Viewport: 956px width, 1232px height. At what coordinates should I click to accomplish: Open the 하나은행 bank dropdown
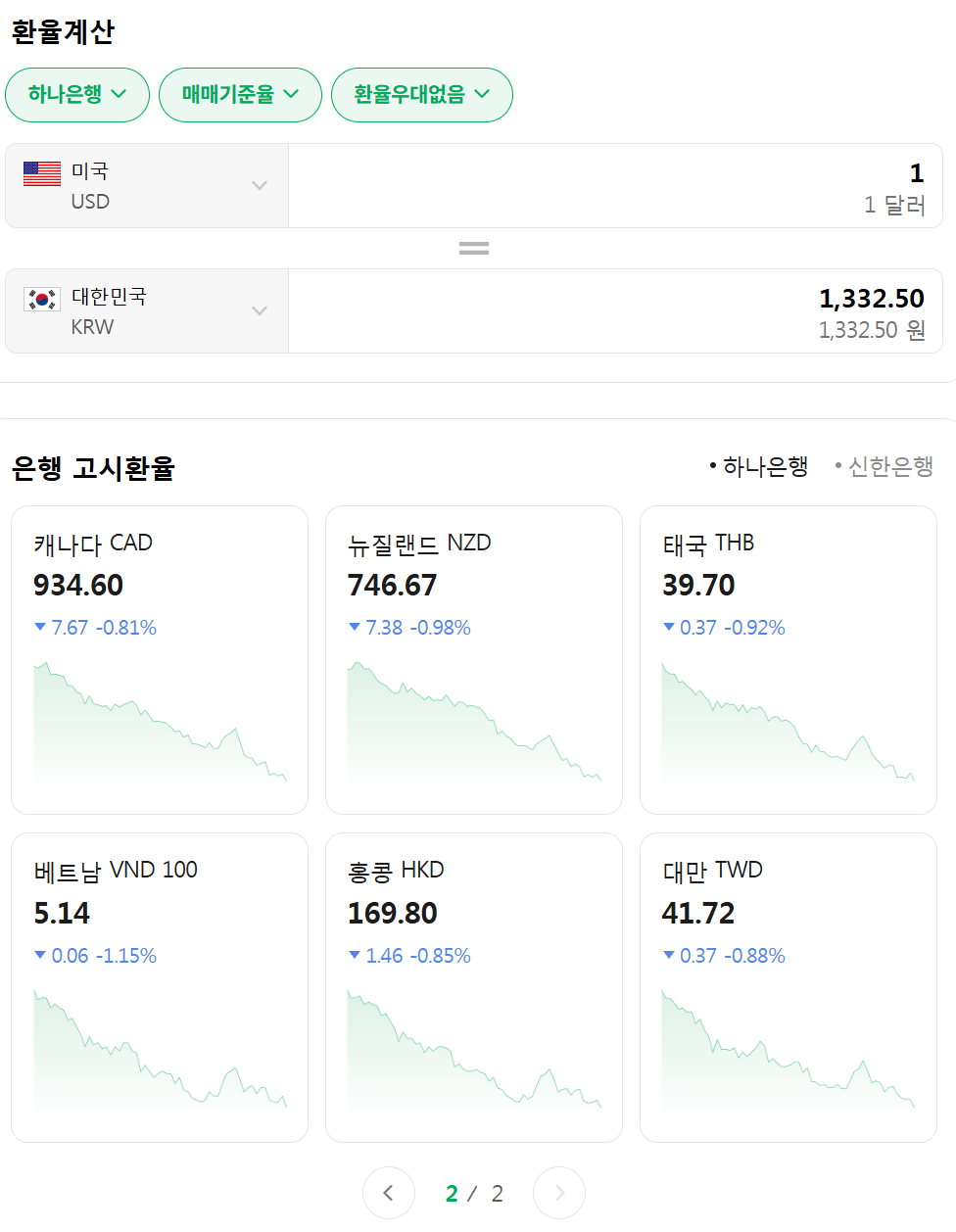click(77, 95)
